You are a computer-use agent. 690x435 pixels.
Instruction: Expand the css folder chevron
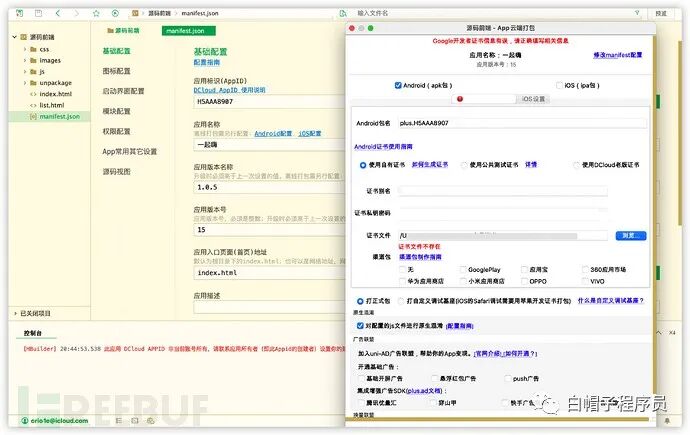coord(25,49)
